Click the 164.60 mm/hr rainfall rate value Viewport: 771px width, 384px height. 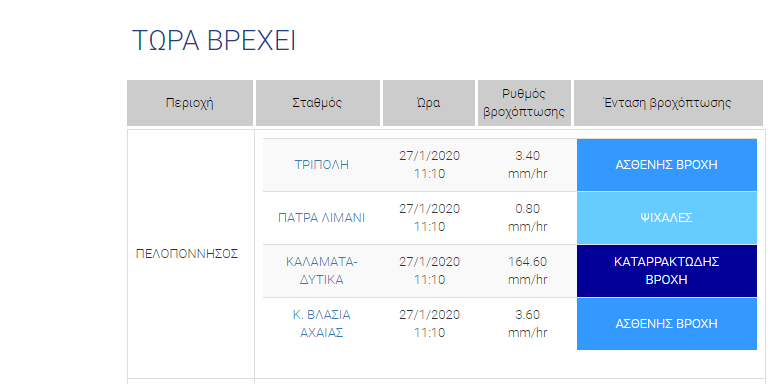pos(527,271)
